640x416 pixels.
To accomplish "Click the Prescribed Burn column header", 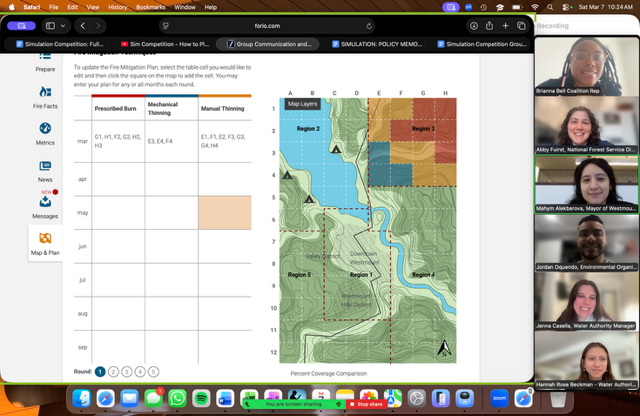I will click(116, 109).
